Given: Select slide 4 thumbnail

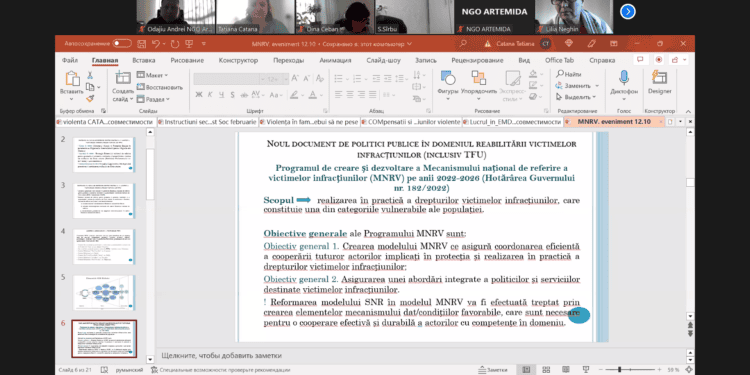Looking at the screenshot, I should (x=104, y=247).
